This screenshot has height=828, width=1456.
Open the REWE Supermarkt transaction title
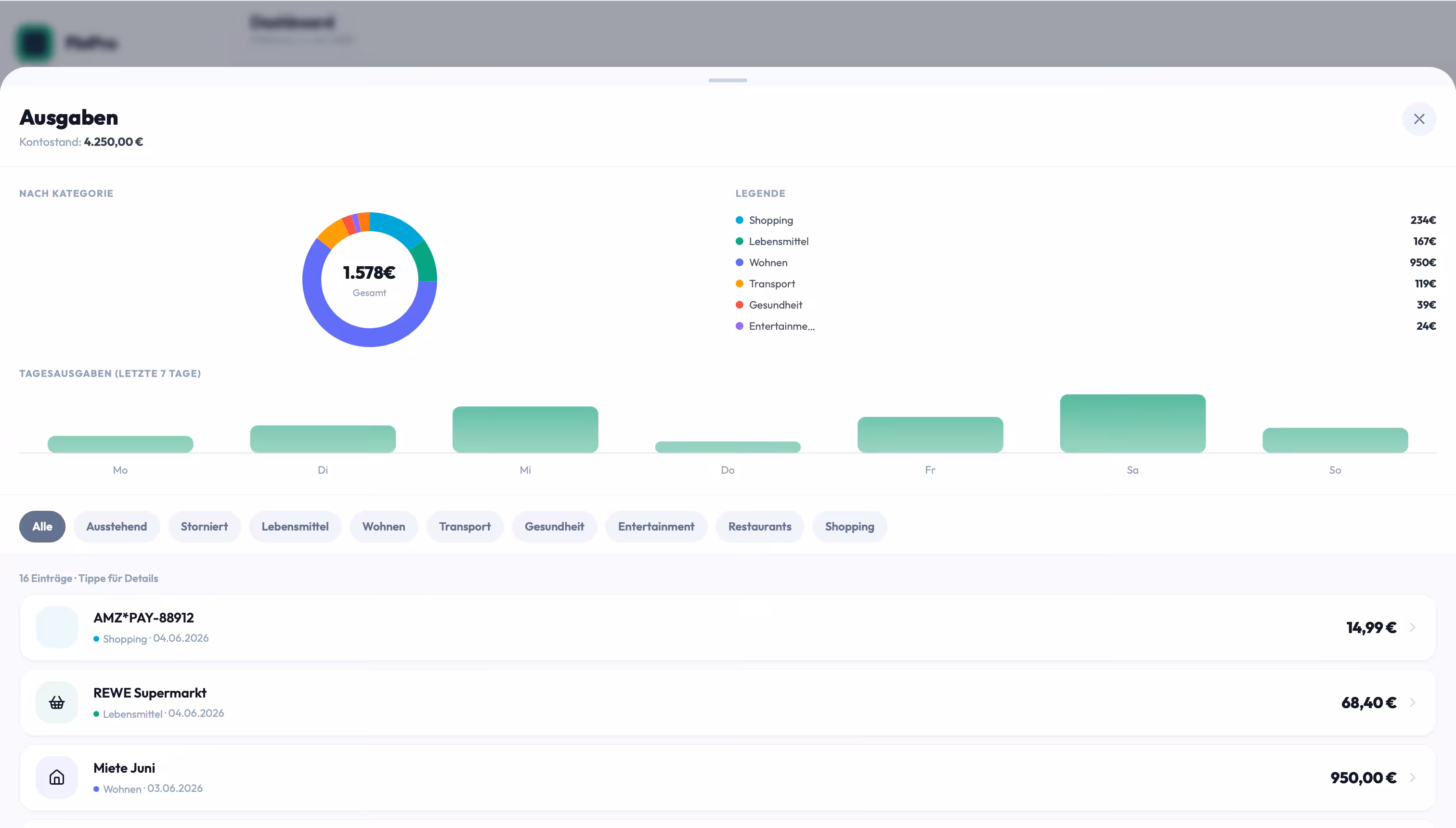pyautogui.click(x=150, y=693)
